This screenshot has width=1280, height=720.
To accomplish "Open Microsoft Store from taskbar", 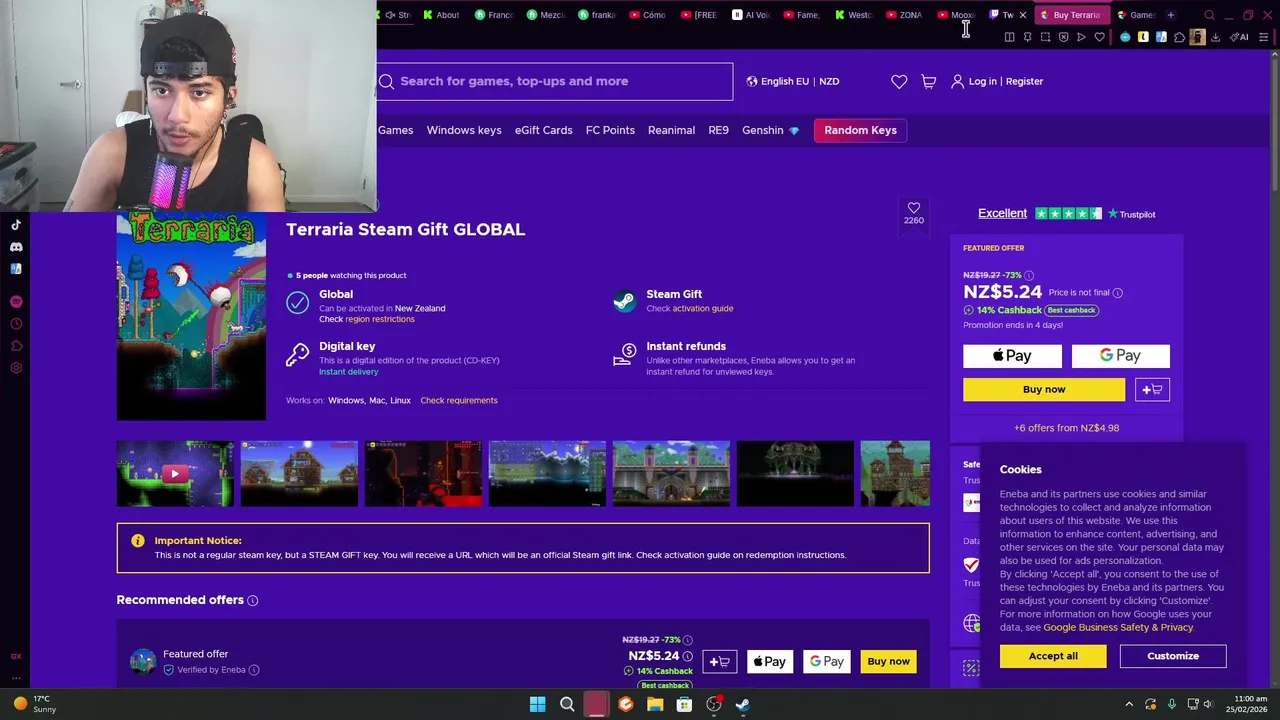I will pyautogui.click(x=684, y=704).
